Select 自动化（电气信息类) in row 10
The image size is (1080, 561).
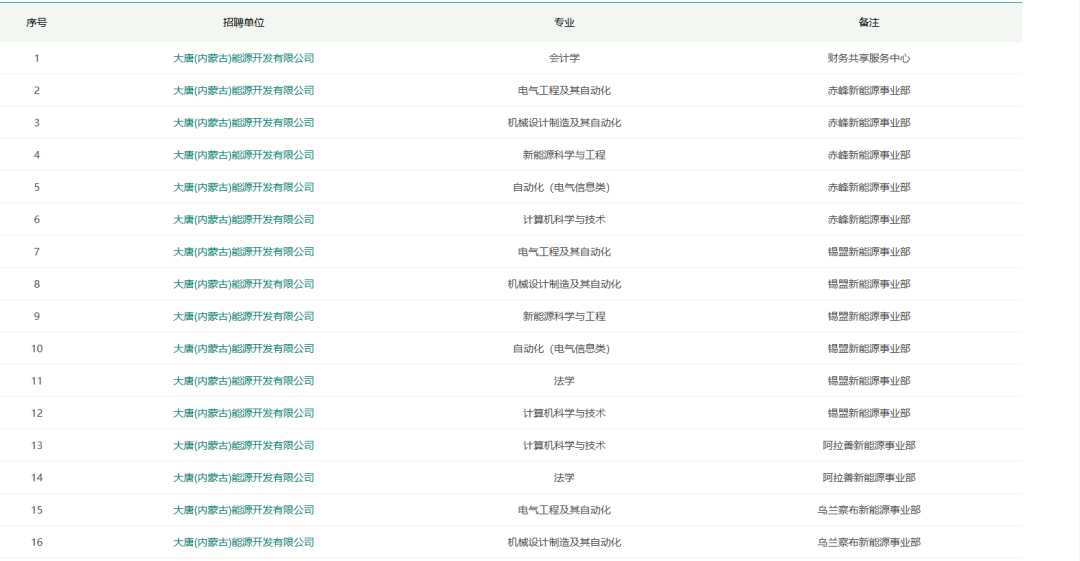[561, 349]
